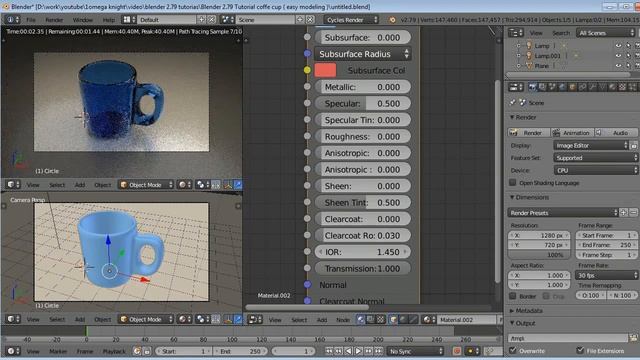This screenshot has height=360, width=640.
Task: Click the screen layout browse icon
Action: 129,20
